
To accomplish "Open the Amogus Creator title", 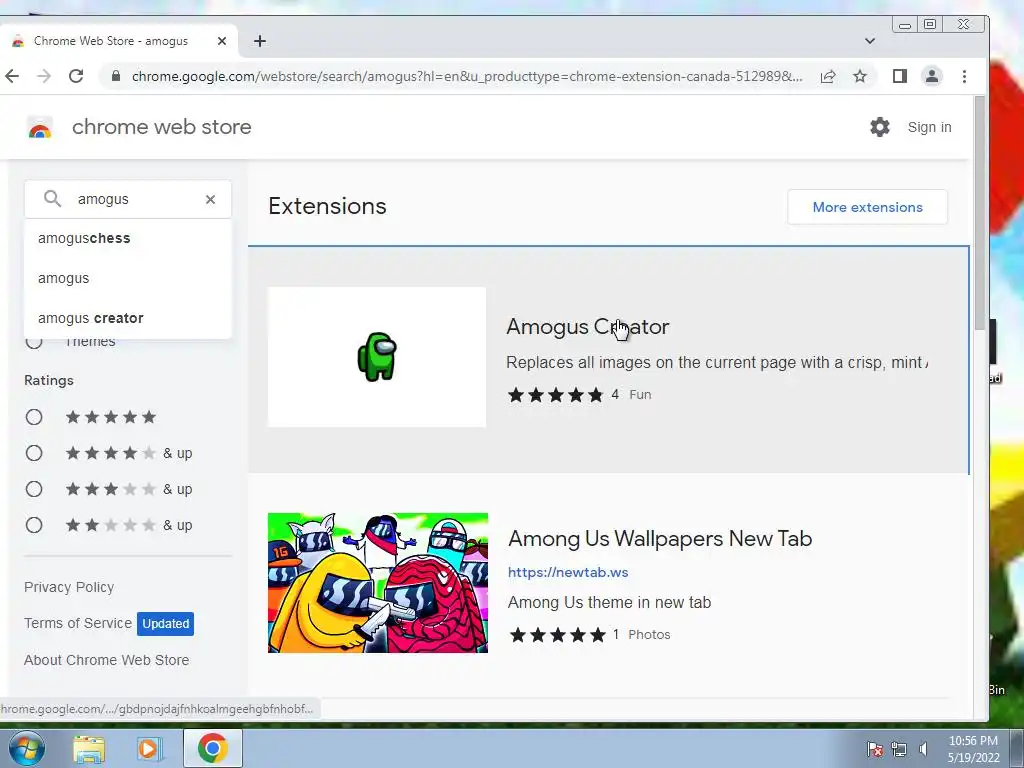I will (x=588, y=327).
